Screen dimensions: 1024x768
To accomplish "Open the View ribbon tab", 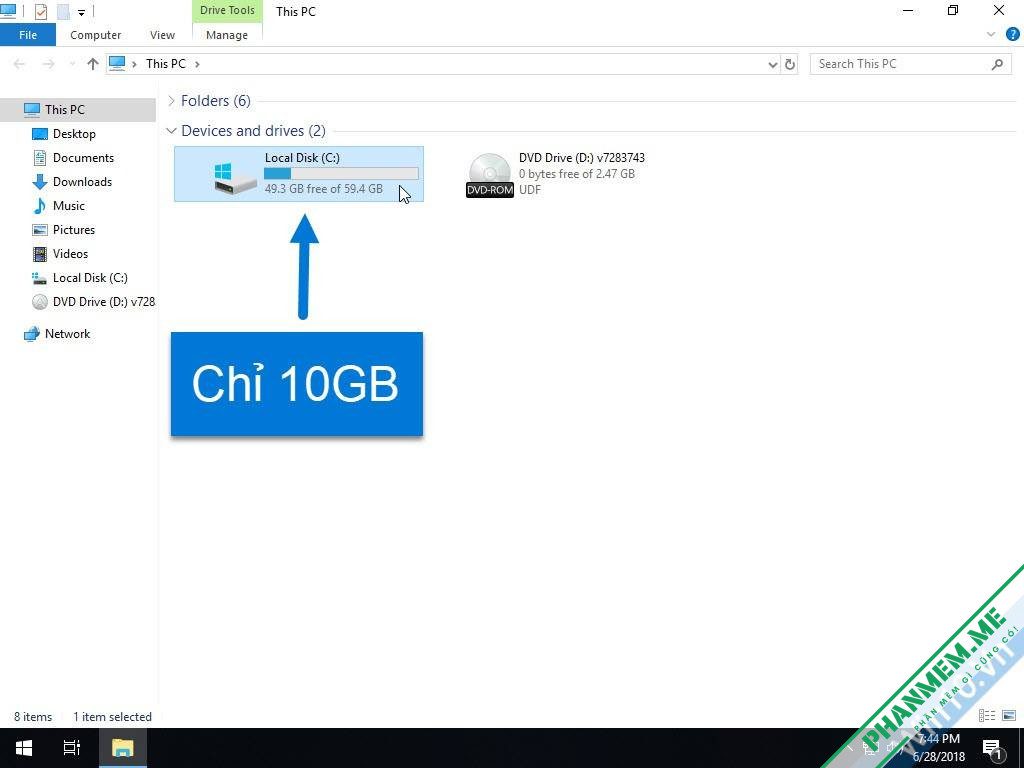I will click(162, 35).
